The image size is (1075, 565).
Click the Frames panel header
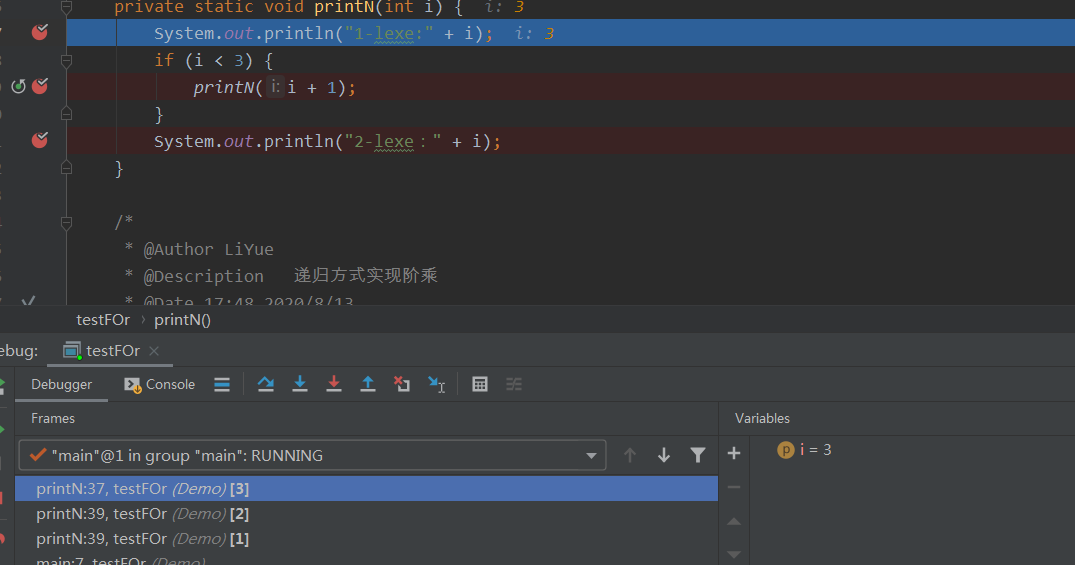53,418
